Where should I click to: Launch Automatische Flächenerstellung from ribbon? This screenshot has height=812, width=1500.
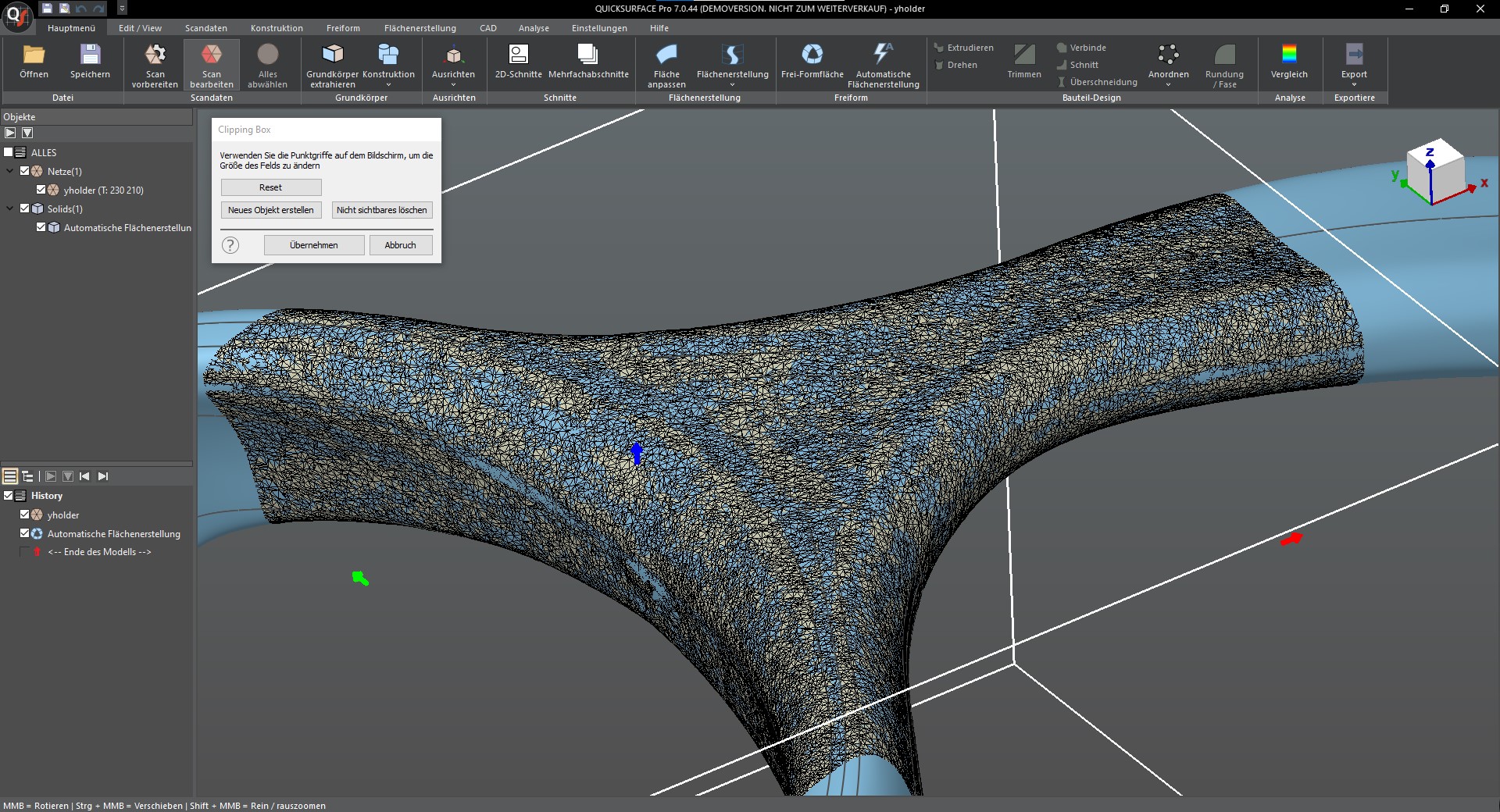click(883, 55)
